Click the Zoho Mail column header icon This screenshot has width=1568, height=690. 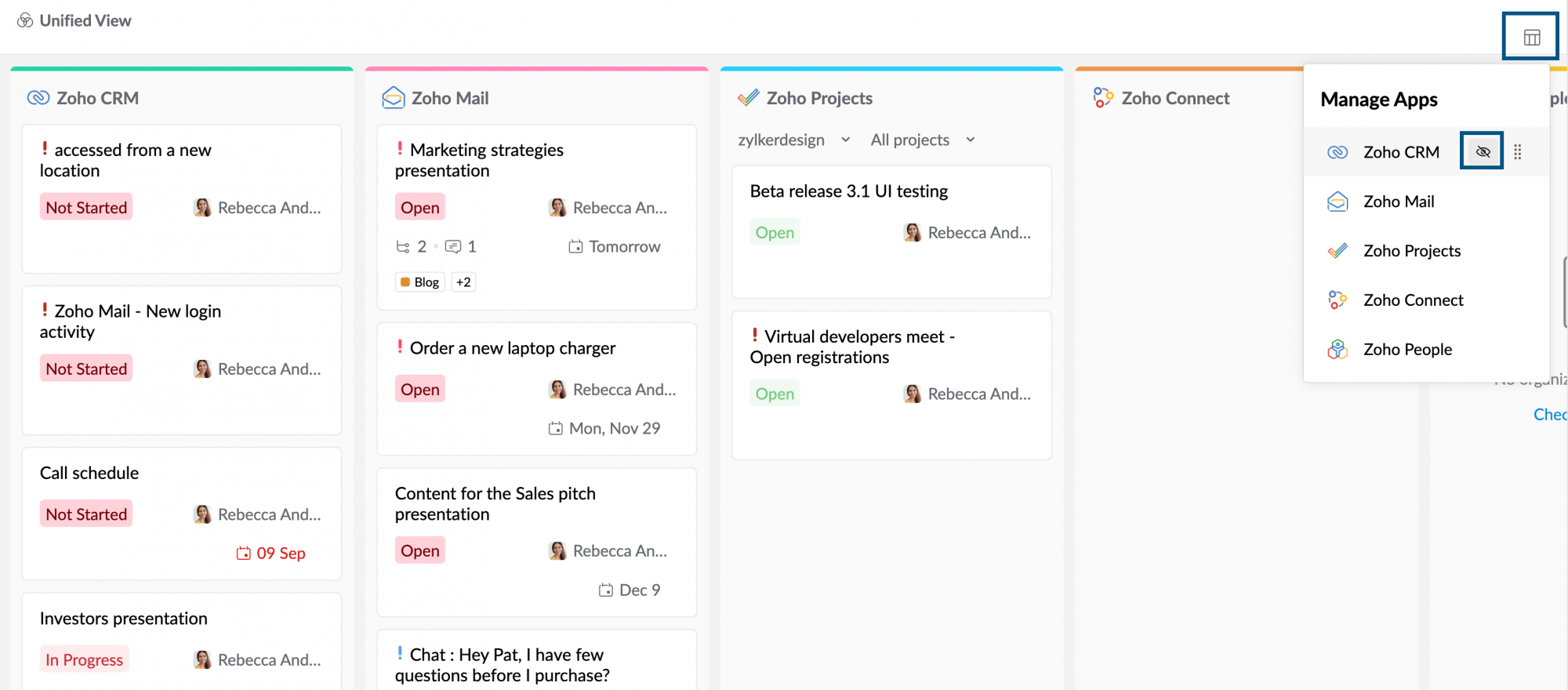[393, 98]
